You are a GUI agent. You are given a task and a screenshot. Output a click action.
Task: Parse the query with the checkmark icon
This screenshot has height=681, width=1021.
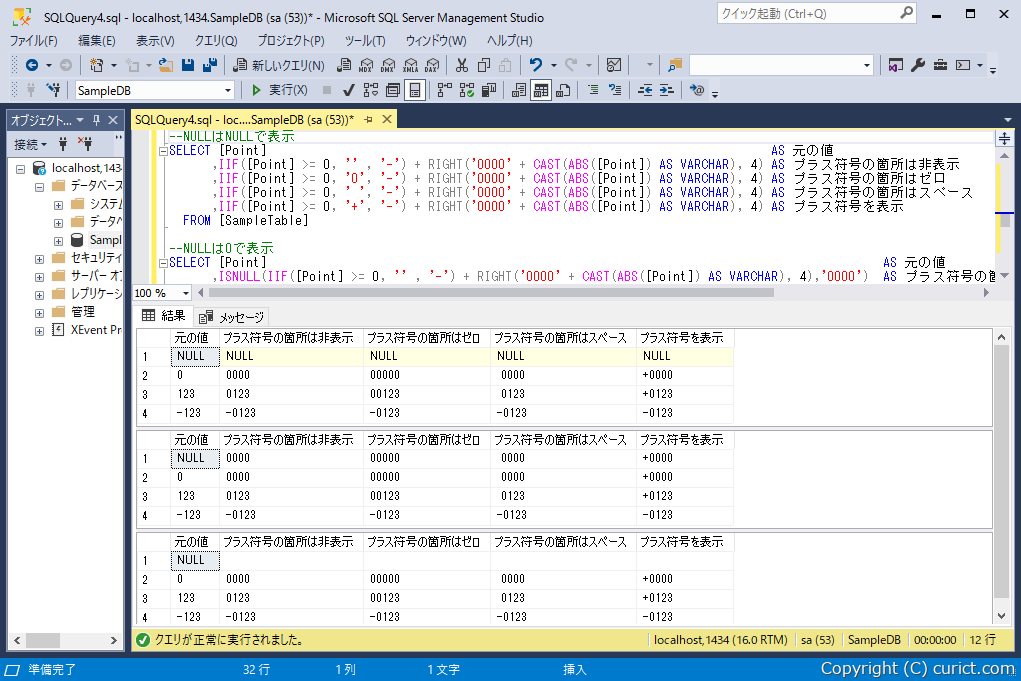point(349,90)
